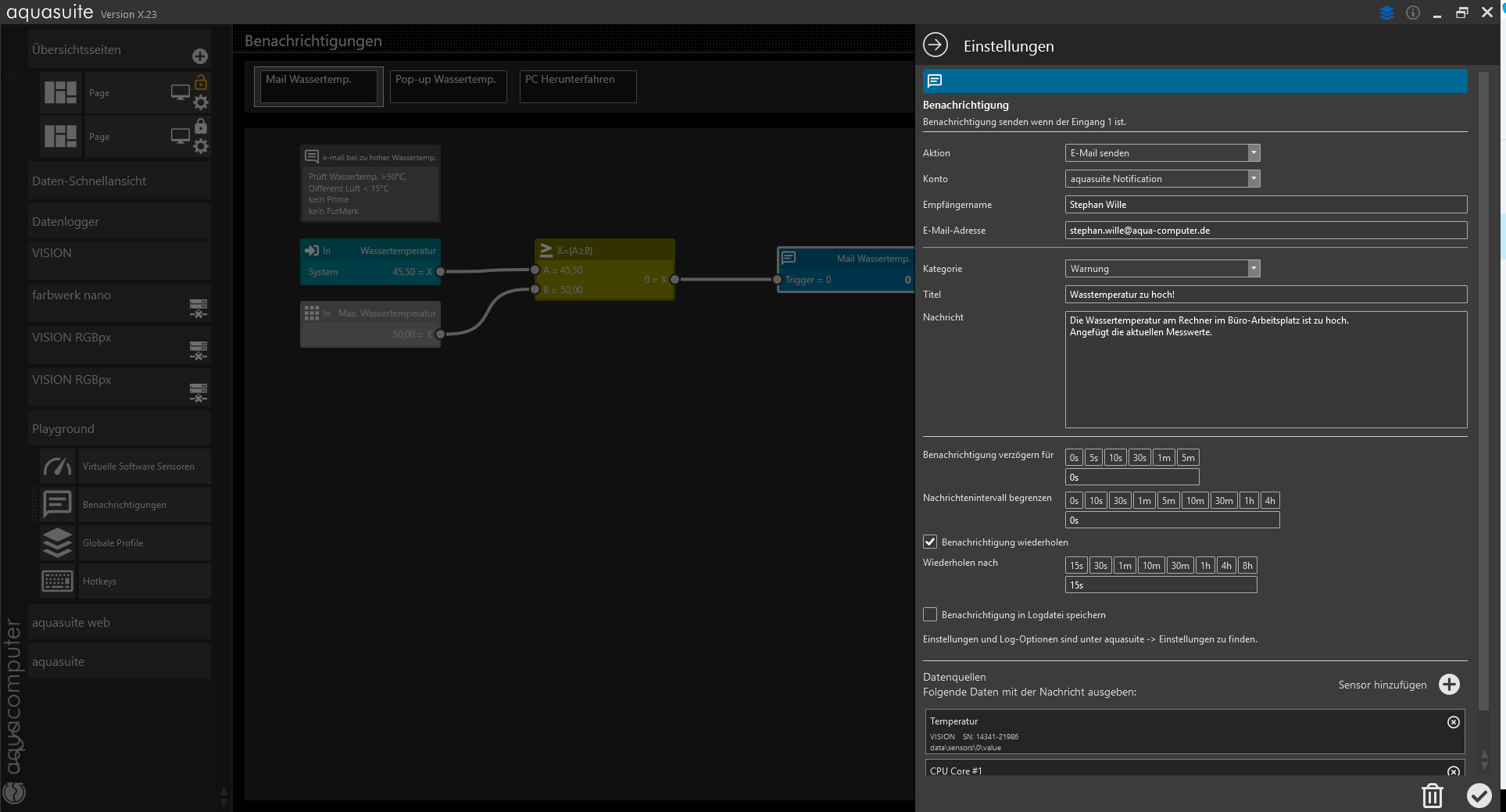
Task: Open gear settings of first Page
Action: (x=201, y=102)
